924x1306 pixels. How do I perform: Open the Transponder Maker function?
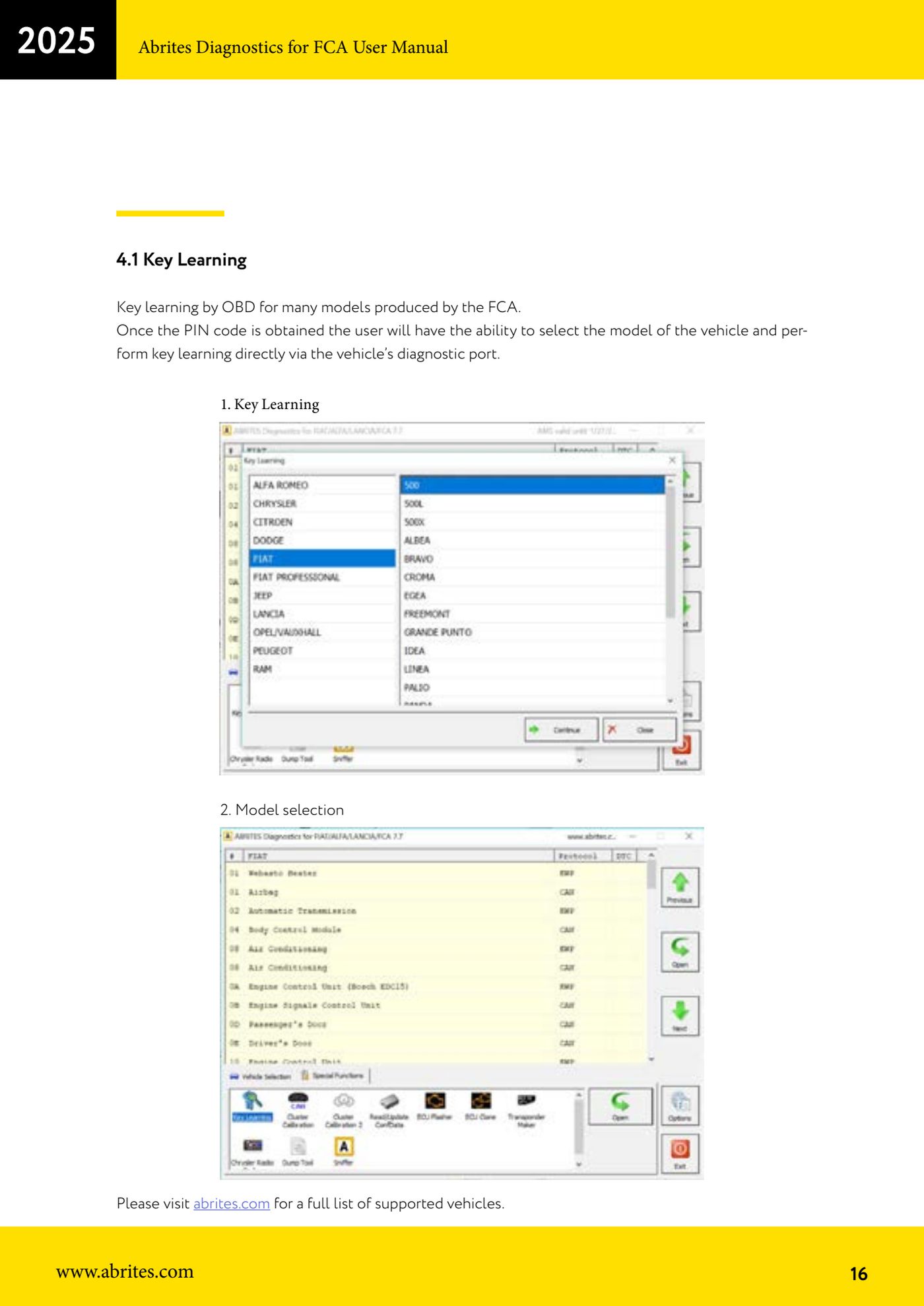pyautogui.click(x=526, y=1110)
